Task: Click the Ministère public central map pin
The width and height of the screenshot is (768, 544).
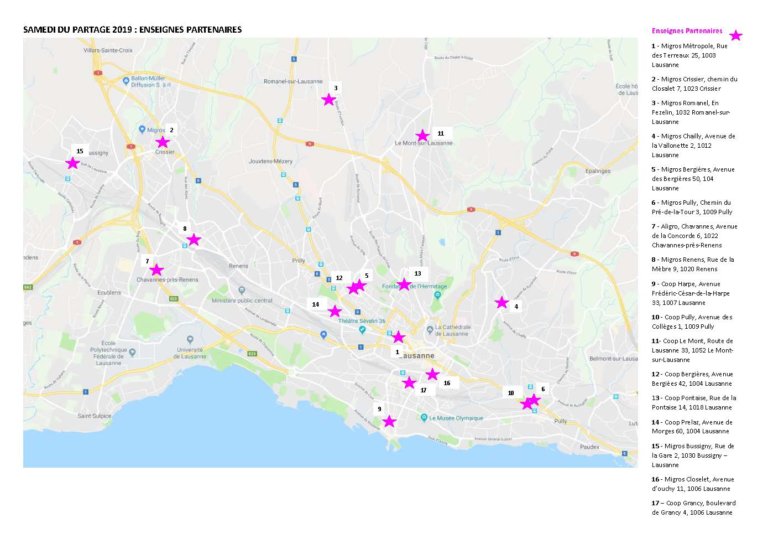Action: click(x=241, y=290)
